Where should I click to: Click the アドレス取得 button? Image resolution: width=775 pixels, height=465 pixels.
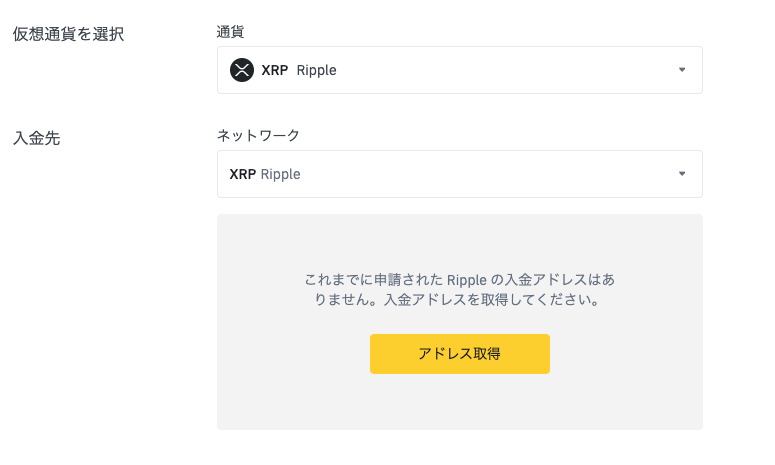(460, 354)
